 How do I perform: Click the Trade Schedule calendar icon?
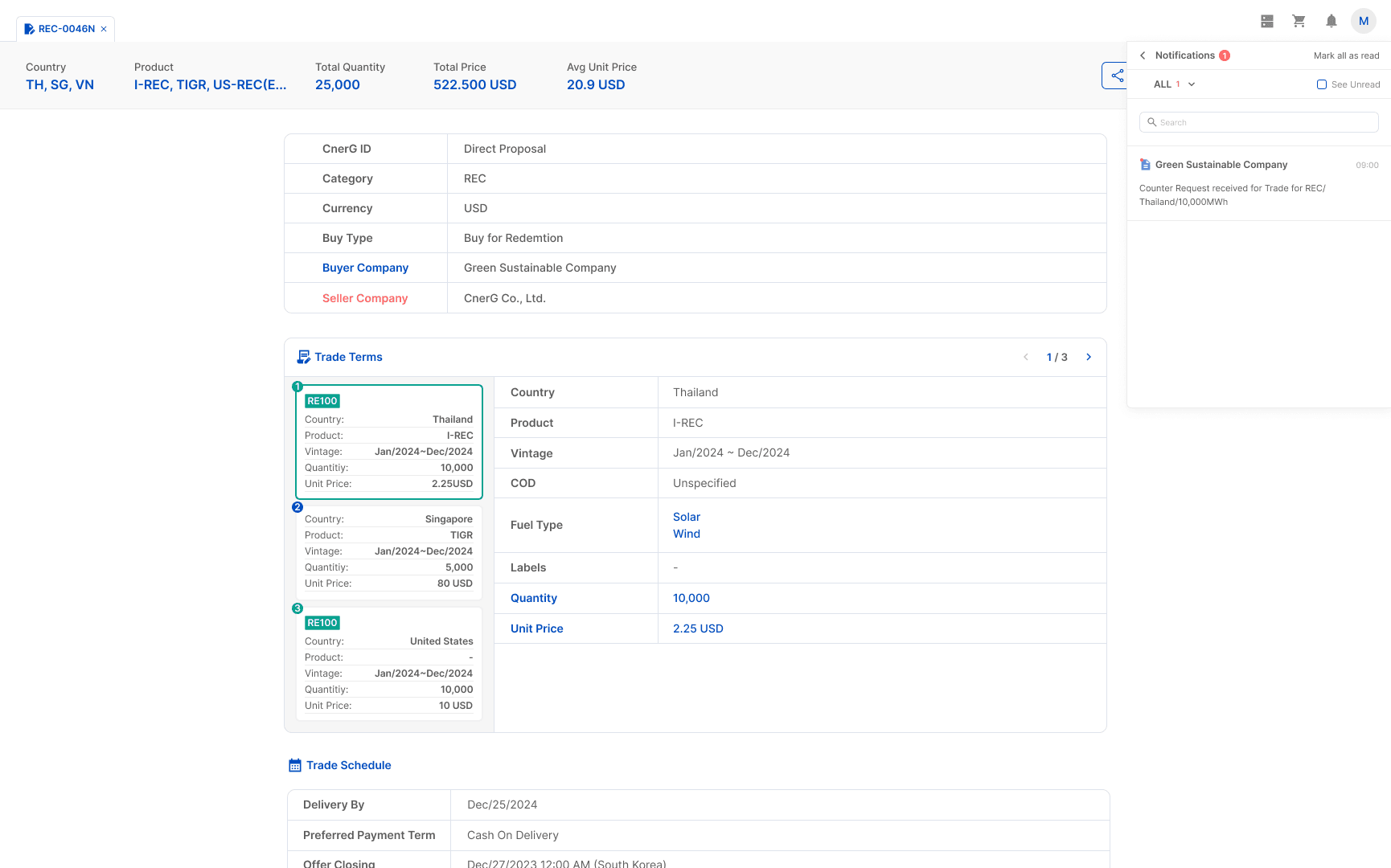pyautogui.click(x=294, y=764)
